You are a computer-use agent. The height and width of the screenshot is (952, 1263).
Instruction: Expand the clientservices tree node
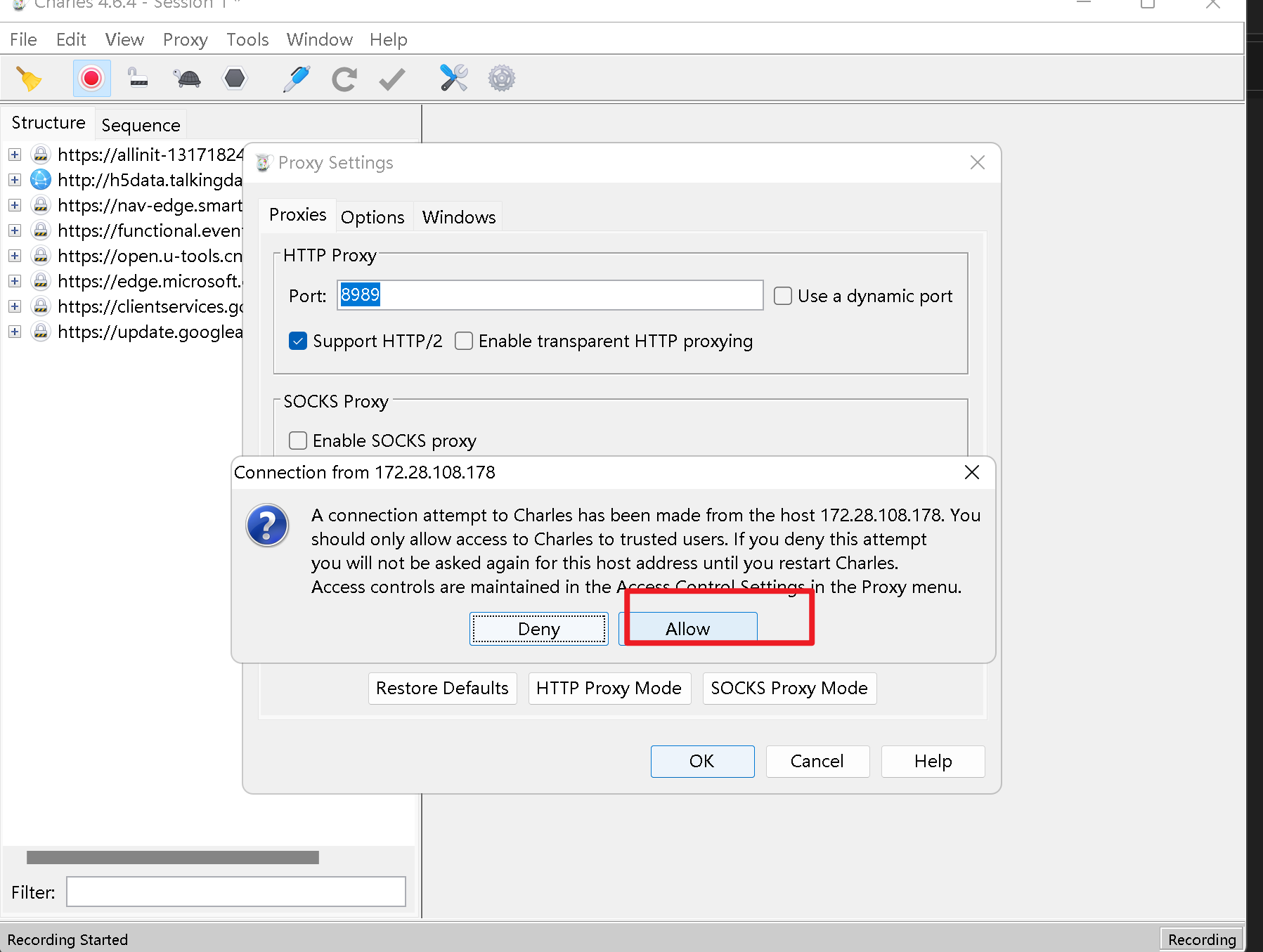pyautogui.click(x=15, y=306)
